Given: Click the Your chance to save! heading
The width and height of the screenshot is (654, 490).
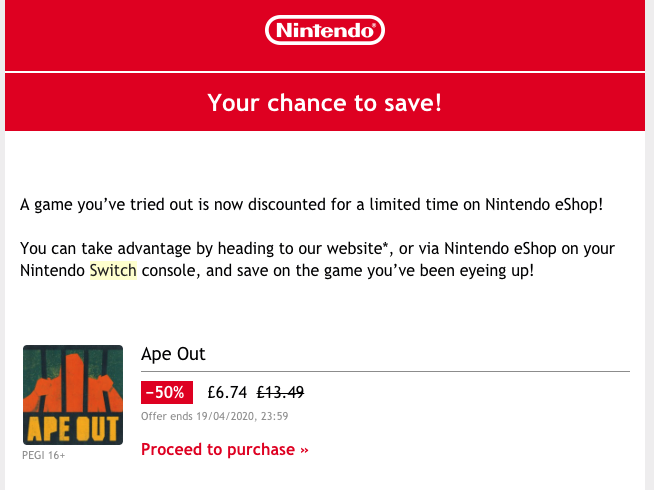Looking at the screenshot, I should [324, 103].
